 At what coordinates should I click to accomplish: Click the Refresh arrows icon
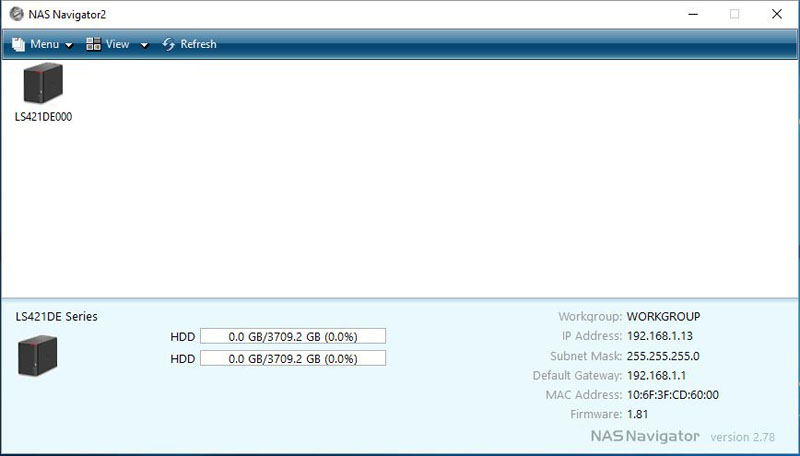coord(168,44)
